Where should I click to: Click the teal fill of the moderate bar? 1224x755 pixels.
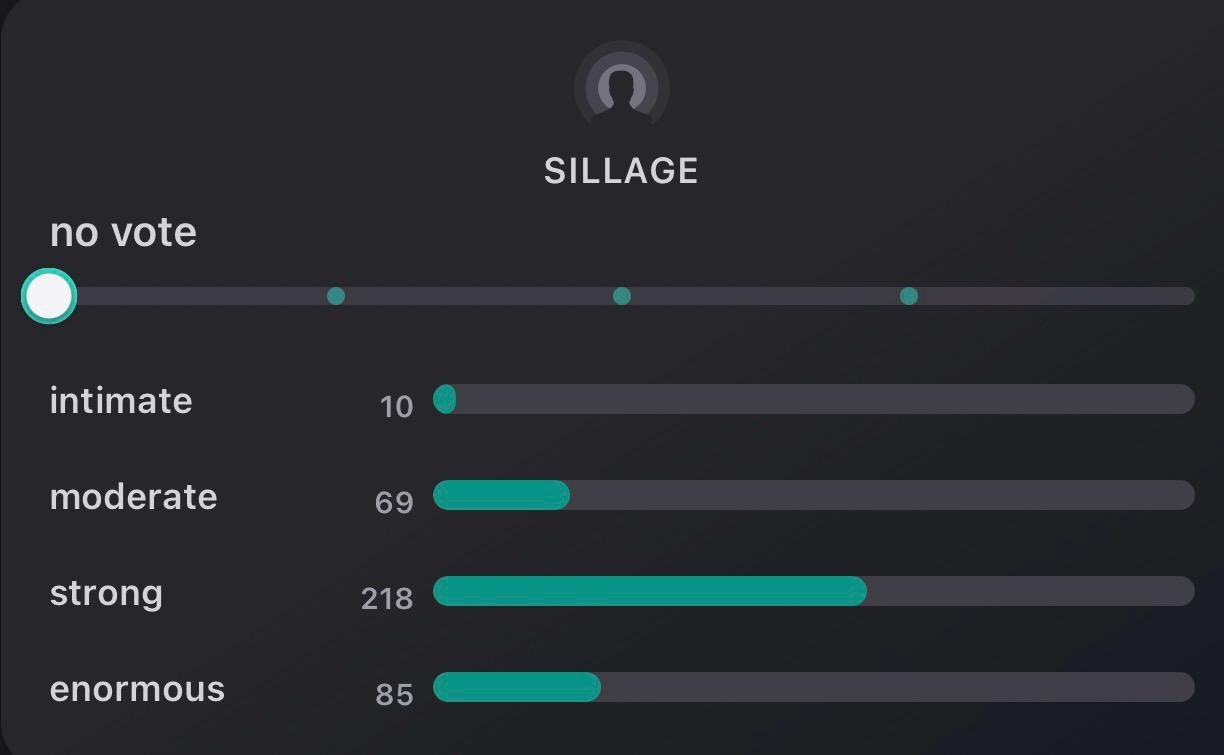(x=501, y=495)
